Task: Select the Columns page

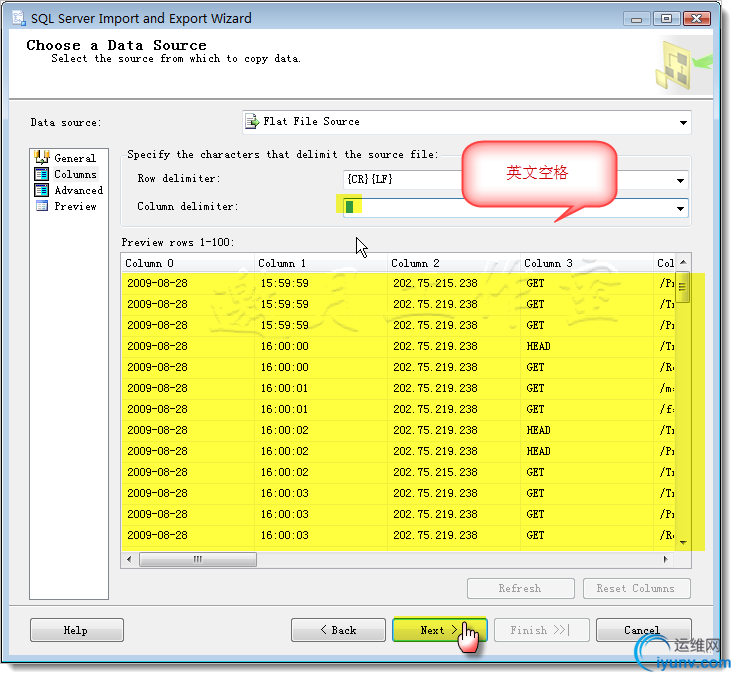Action: pos(75,174)
